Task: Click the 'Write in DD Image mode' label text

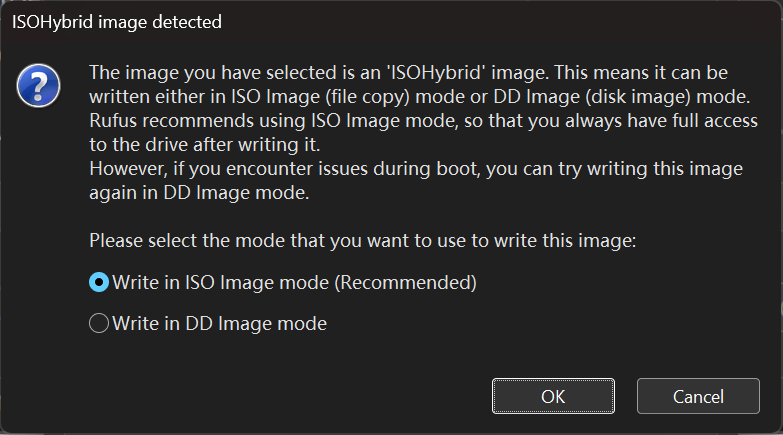Action: 220,324
